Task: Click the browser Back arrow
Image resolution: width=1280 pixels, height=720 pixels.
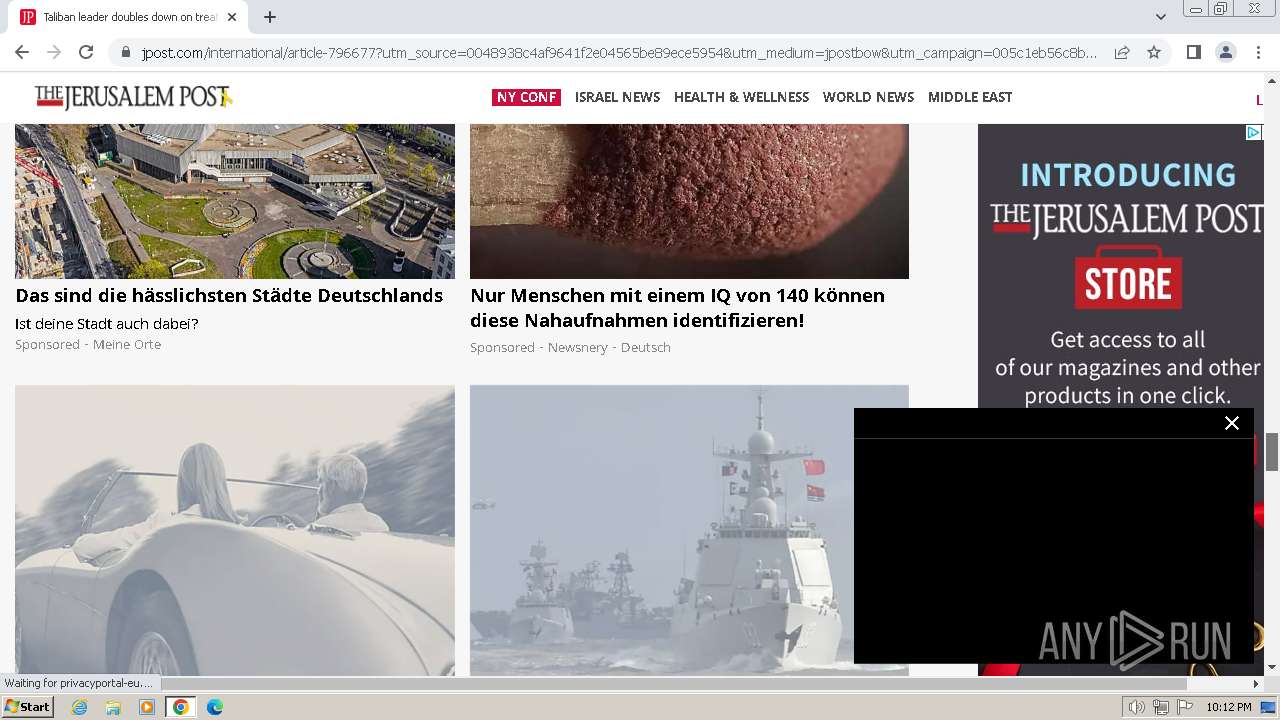Action: 22,52
